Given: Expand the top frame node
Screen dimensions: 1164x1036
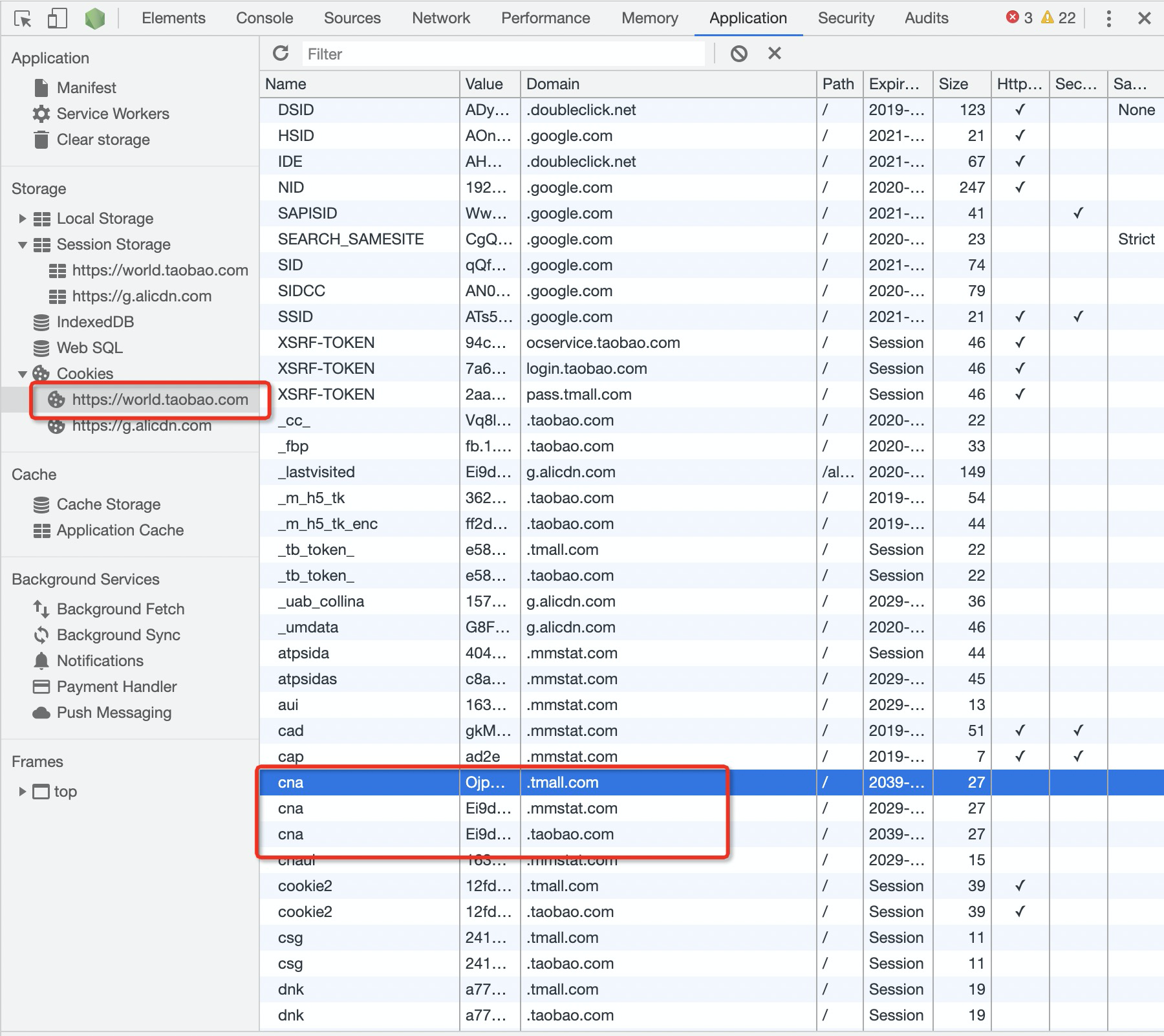Looking at the screenshot, I should pyautogui.click(x=23, y=792).
